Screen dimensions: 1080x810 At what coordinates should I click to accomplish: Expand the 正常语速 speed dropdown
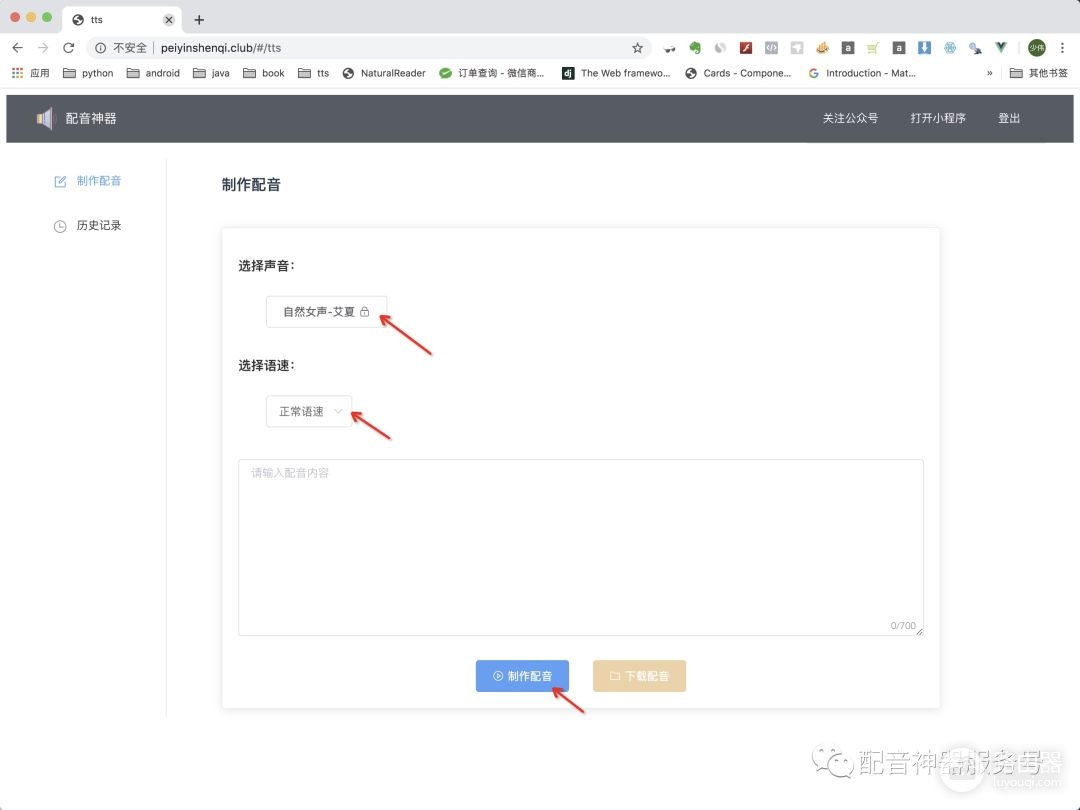(309, 411)
